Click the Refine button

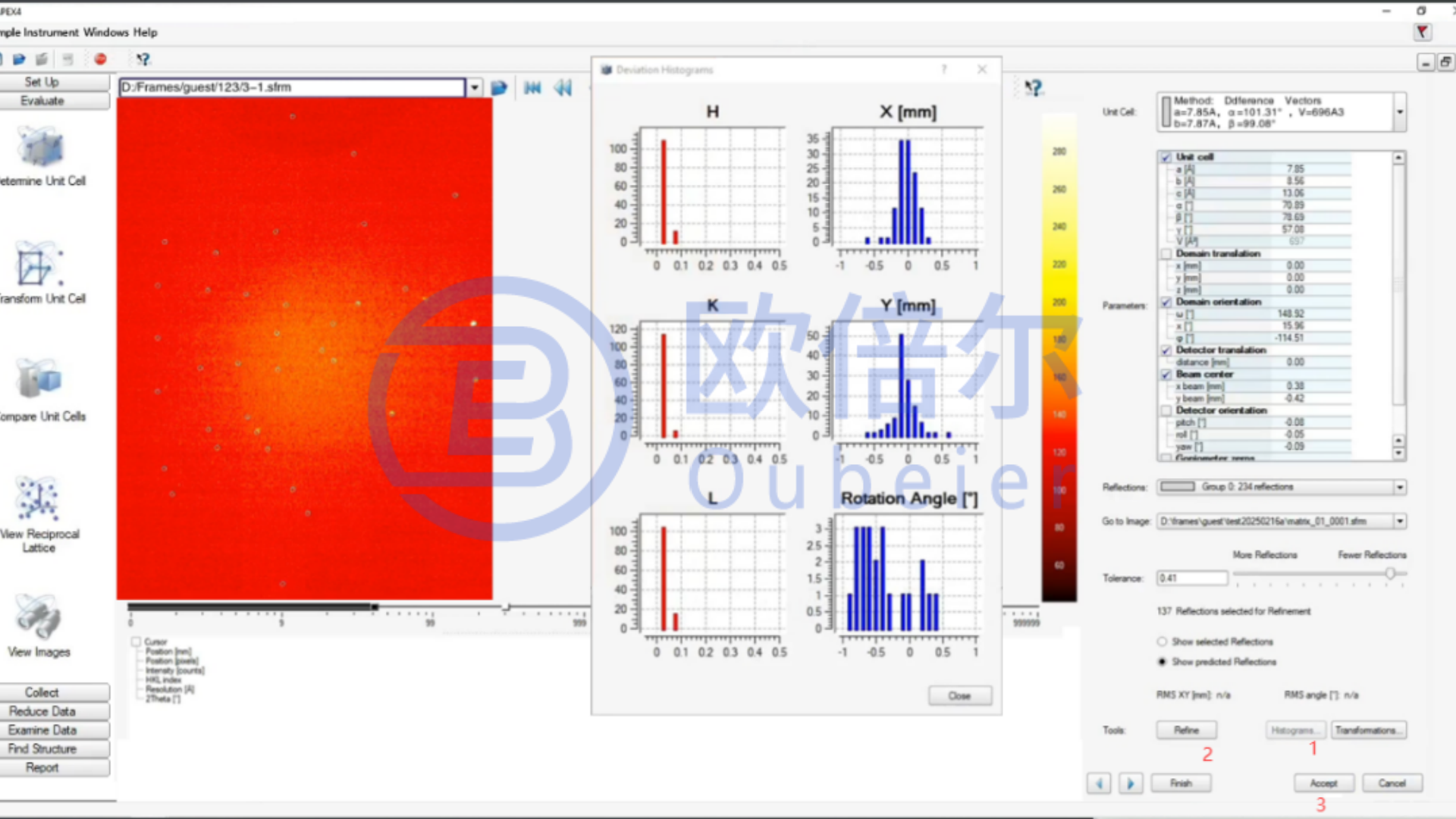click(1187, 730)
